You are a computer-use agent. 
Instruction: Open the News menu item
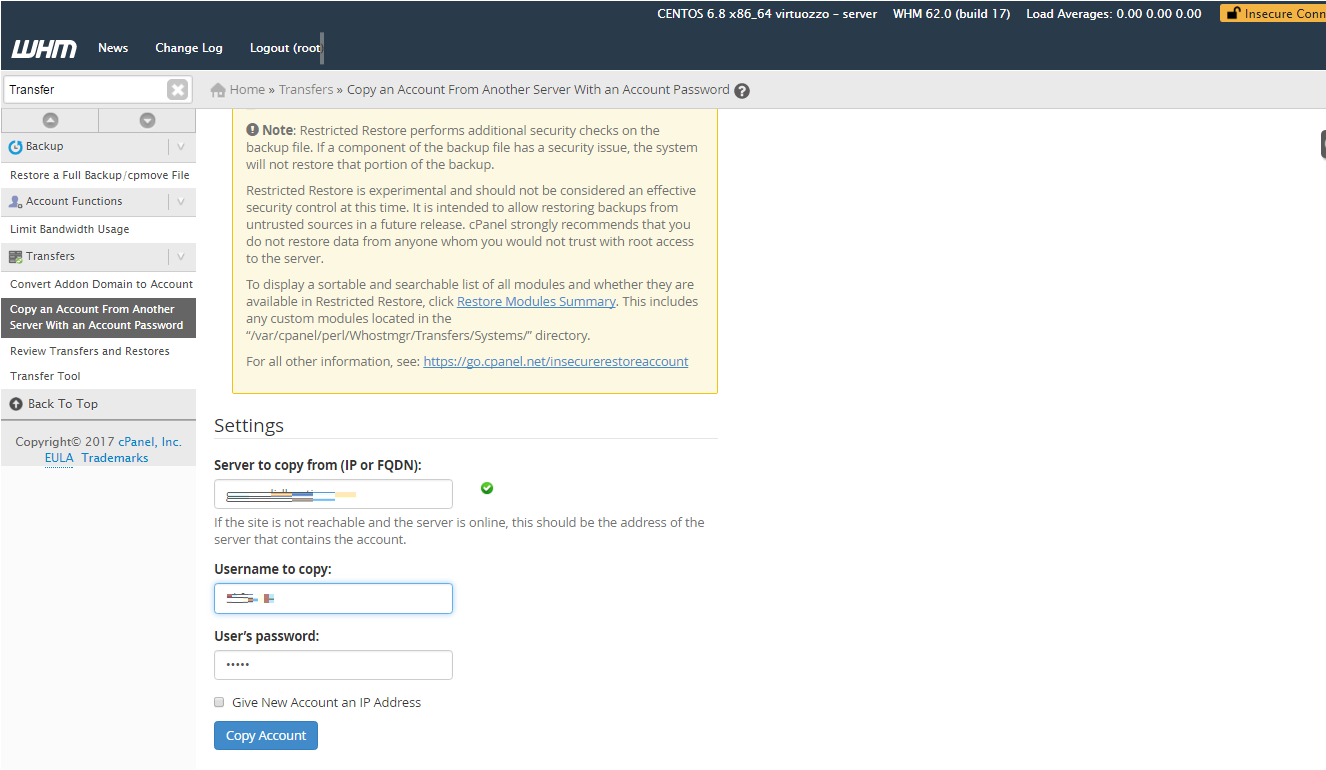tap(113, 48)
